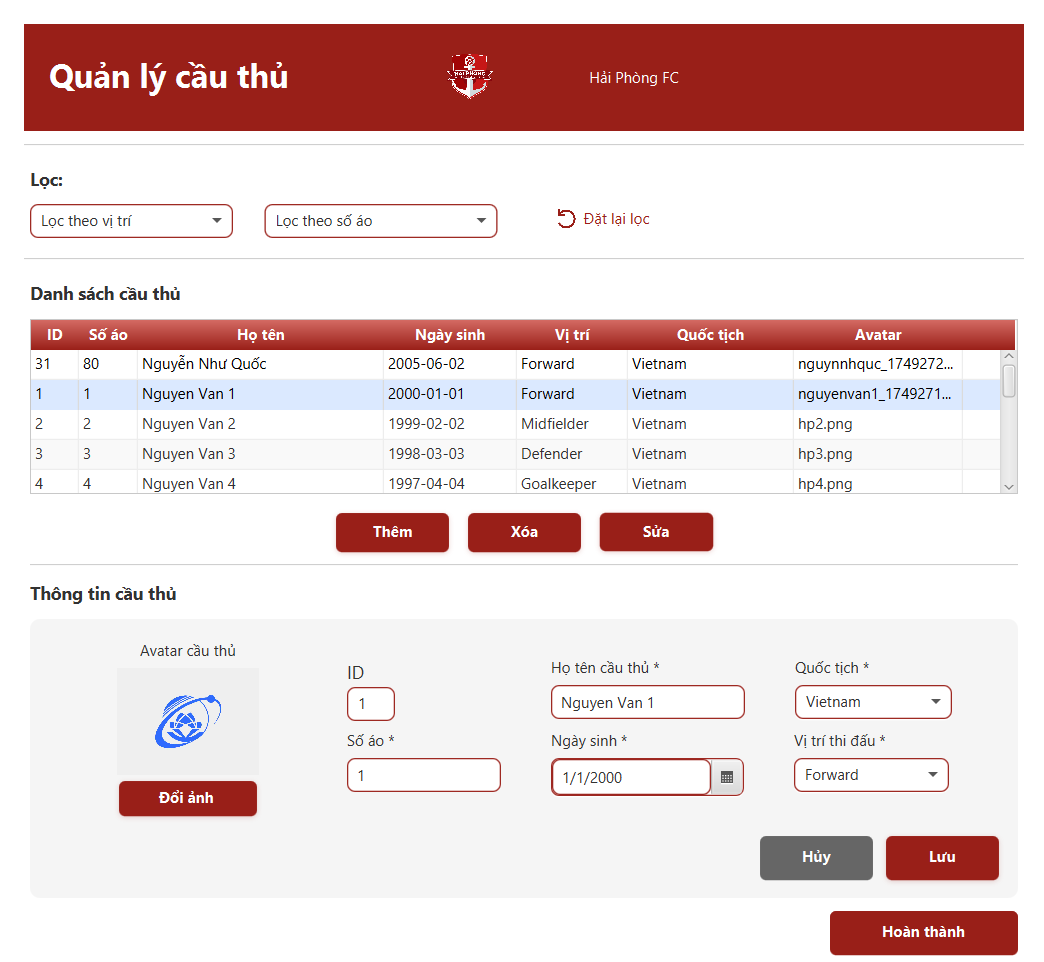Click the Hải Phòng FC club logo
Image resolution: width=1044 pixels, height=962 pixels.
[469, 77]
